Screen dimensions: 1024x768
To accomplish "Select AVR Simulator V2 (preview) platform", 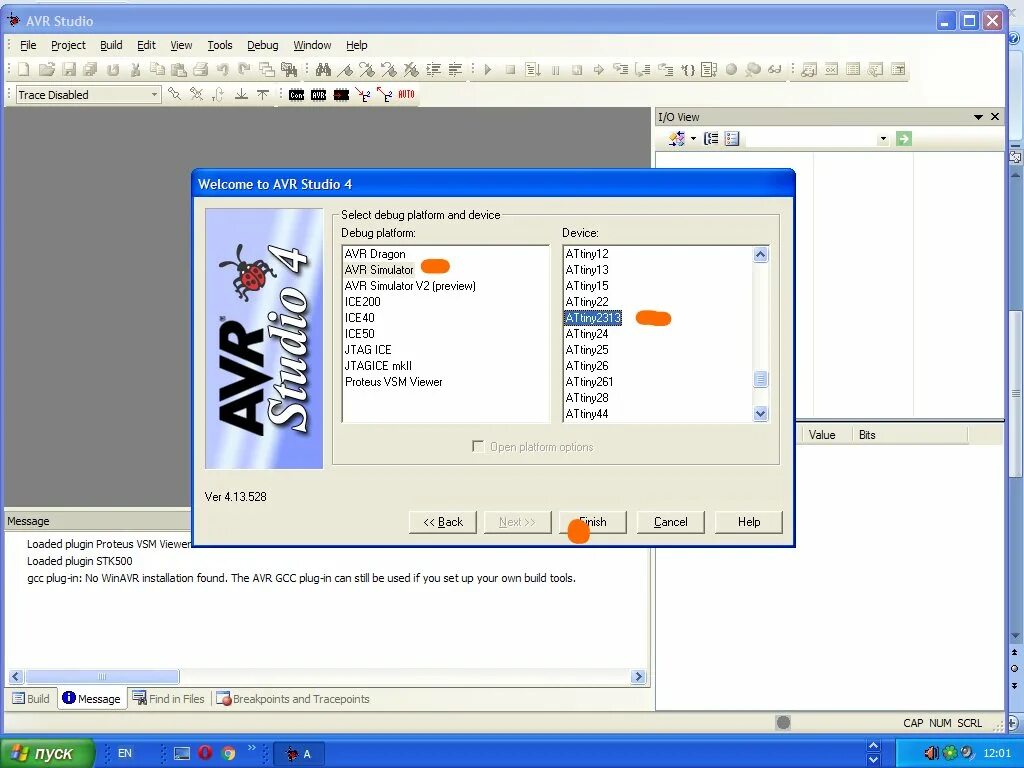I will [x=410, y=286].
